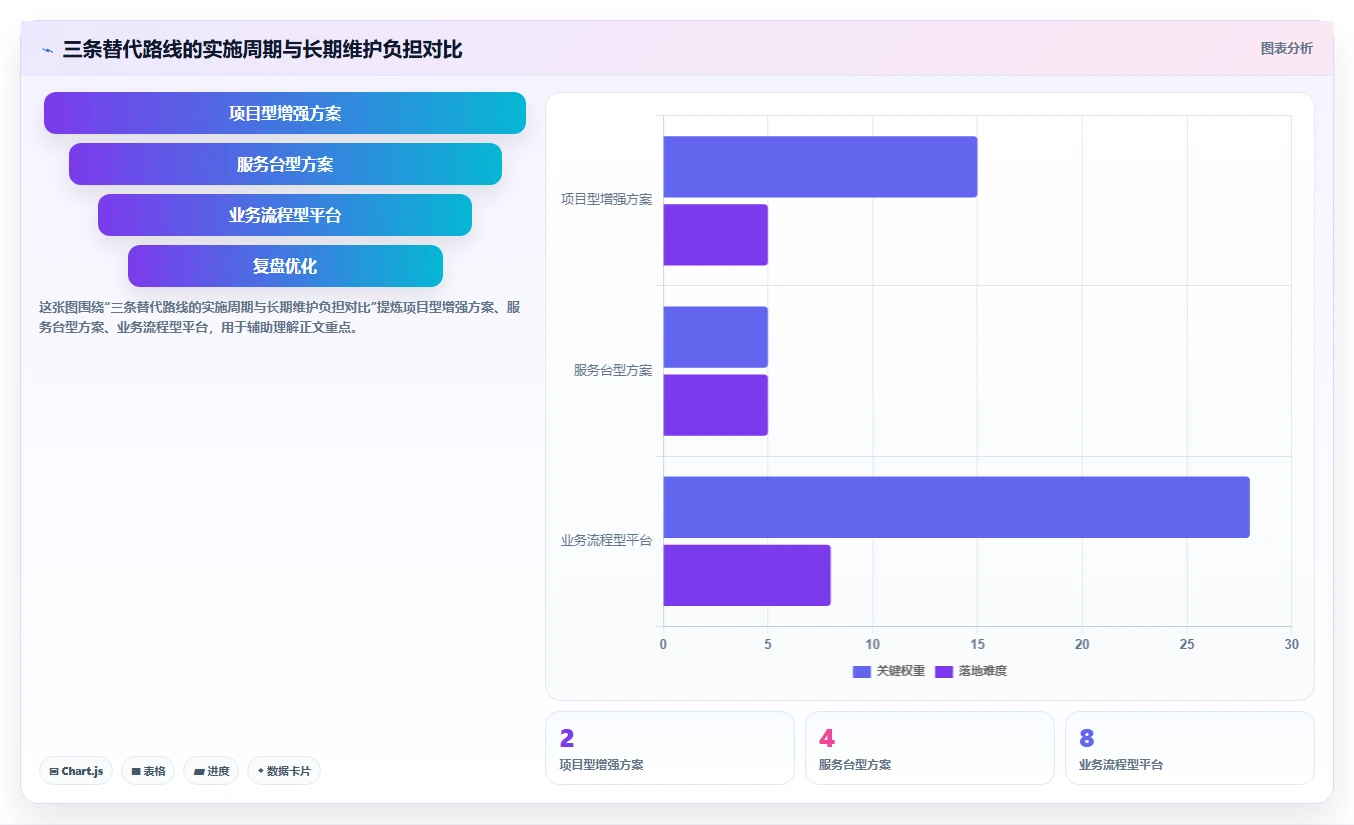Click the lightning icon beside the title

click(x=48, y=49)
